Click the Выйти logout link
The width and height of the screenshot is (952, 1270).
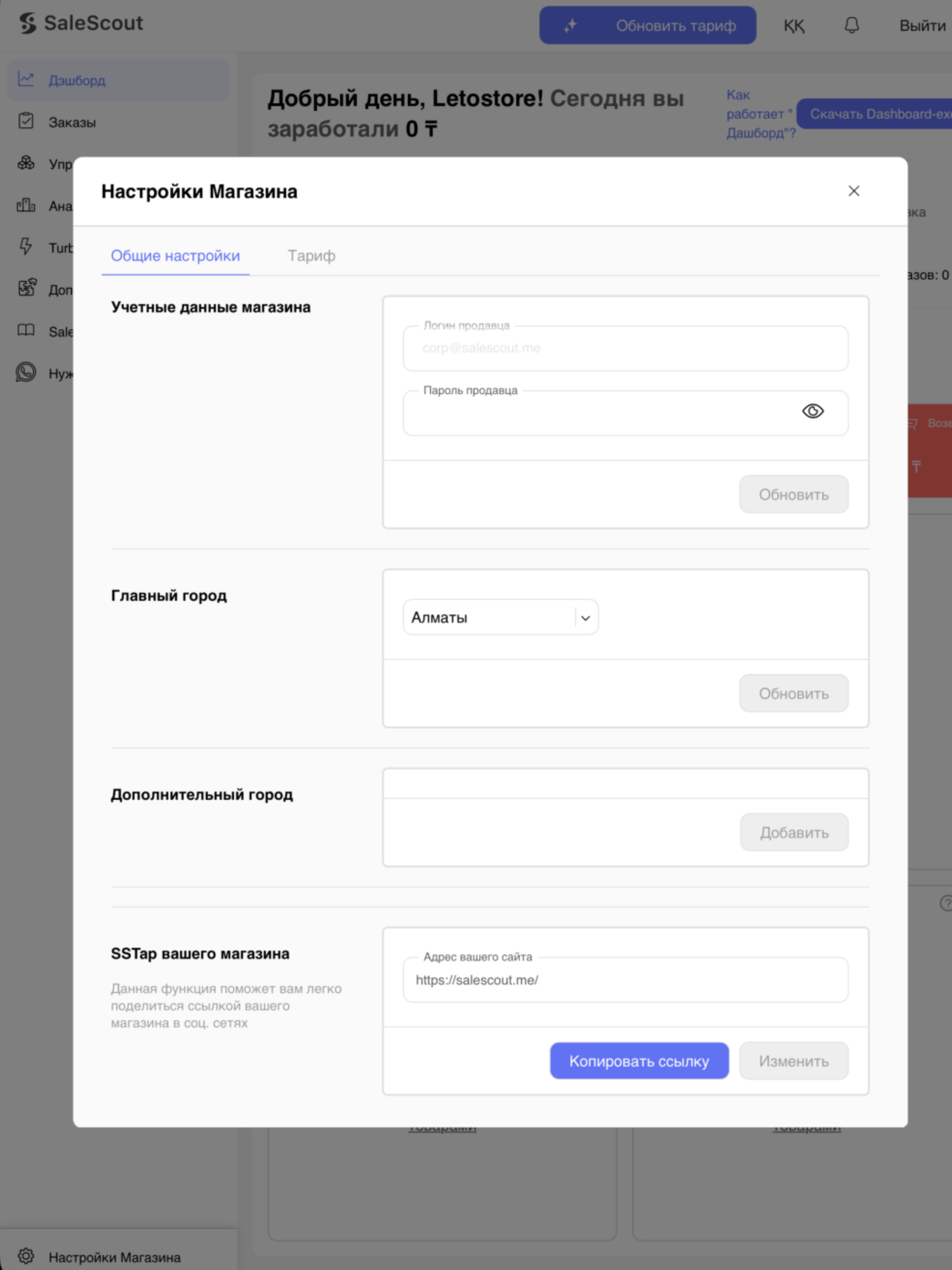click(922, 26)
